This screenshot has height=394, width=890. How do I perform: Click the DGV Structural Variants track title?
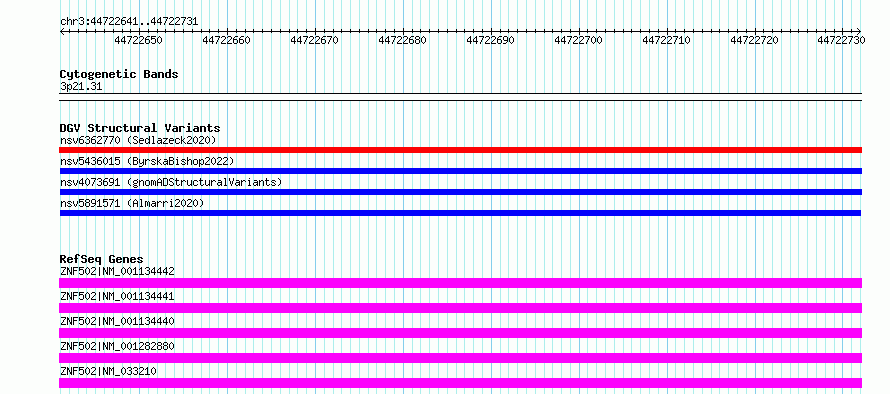tap(140, 128)
